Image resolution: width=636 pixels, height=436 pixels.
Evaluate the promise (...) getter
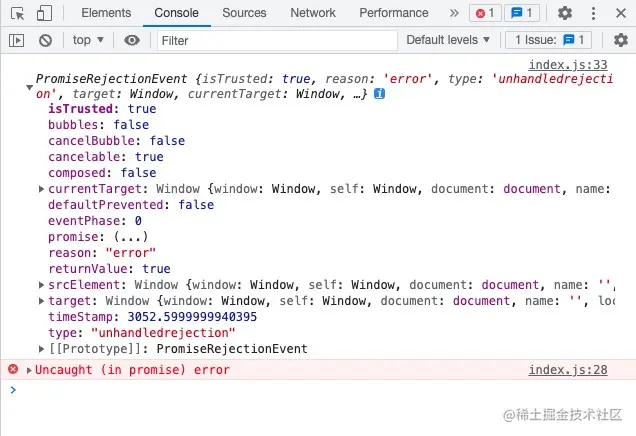pos(131,236)
